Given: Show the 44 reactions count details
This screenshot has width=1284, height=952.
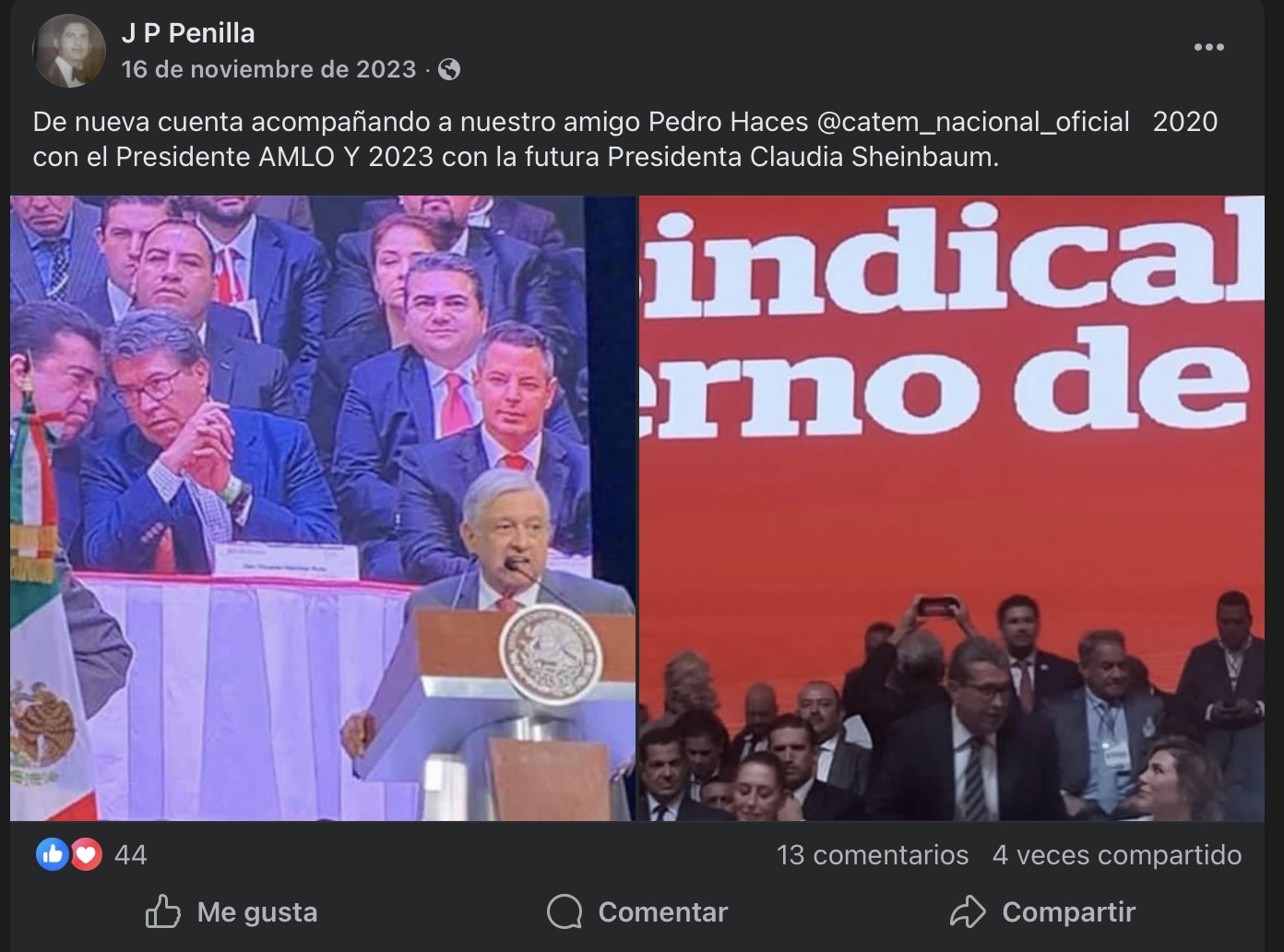Looking at the screenshot, I should [x=130, y=855].
